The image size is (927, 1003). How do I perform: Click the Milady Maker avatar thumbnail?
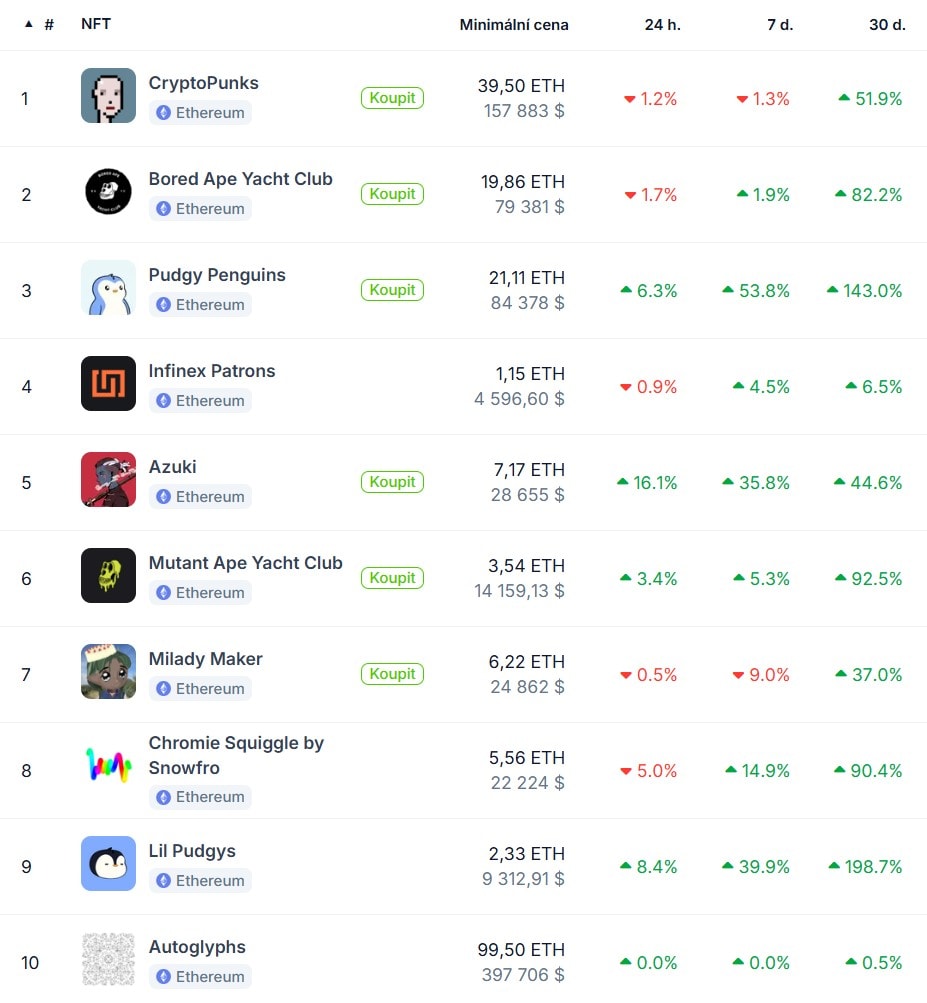pos(108,672)
